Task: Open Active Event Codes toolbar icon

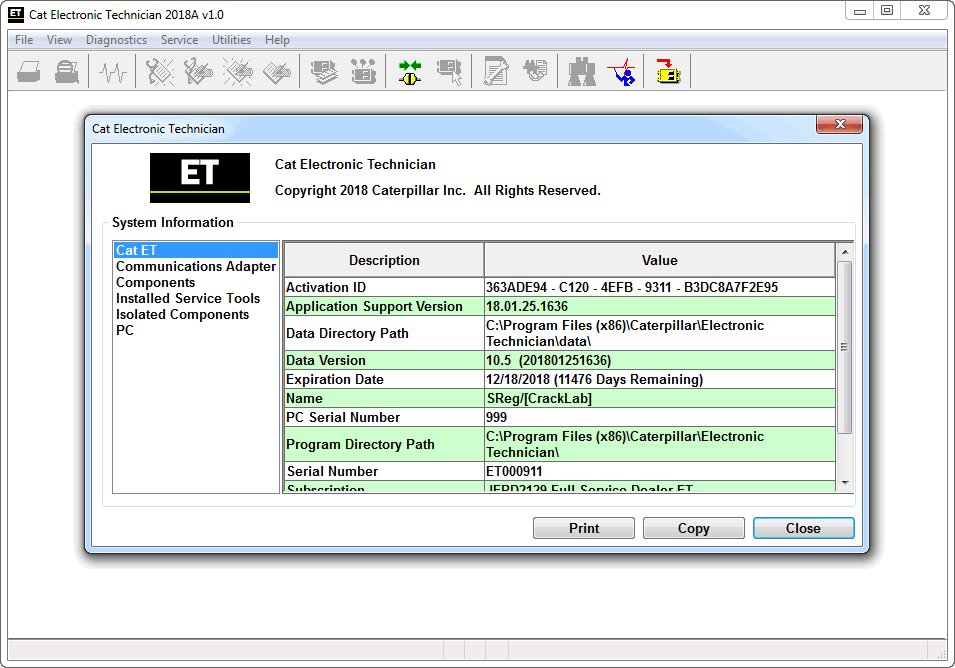Action: pyautogui.click(x=238, y=72)
